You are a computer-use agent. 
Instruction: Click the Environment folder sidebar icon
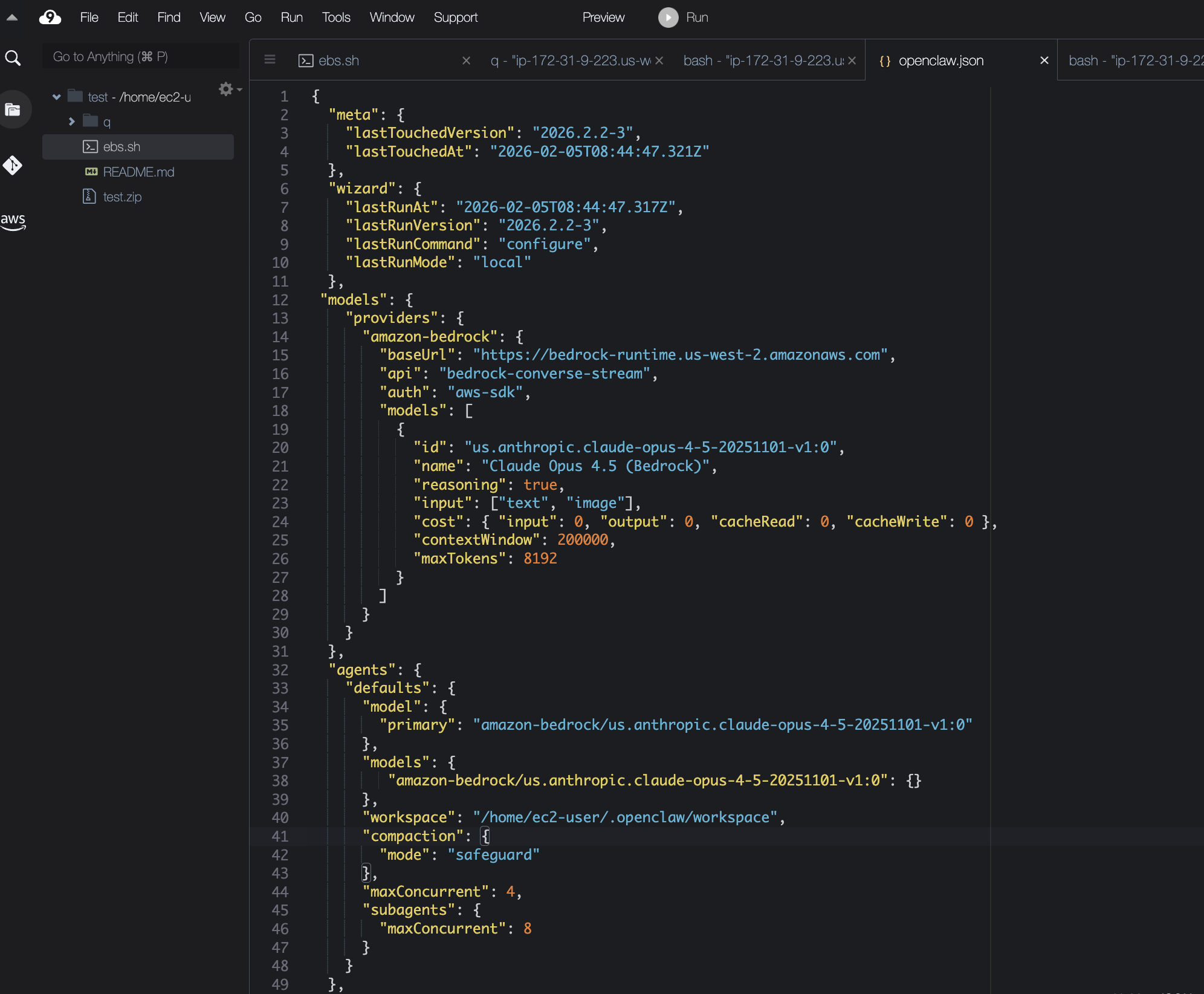pyautogui.click(x=13, y=109)
